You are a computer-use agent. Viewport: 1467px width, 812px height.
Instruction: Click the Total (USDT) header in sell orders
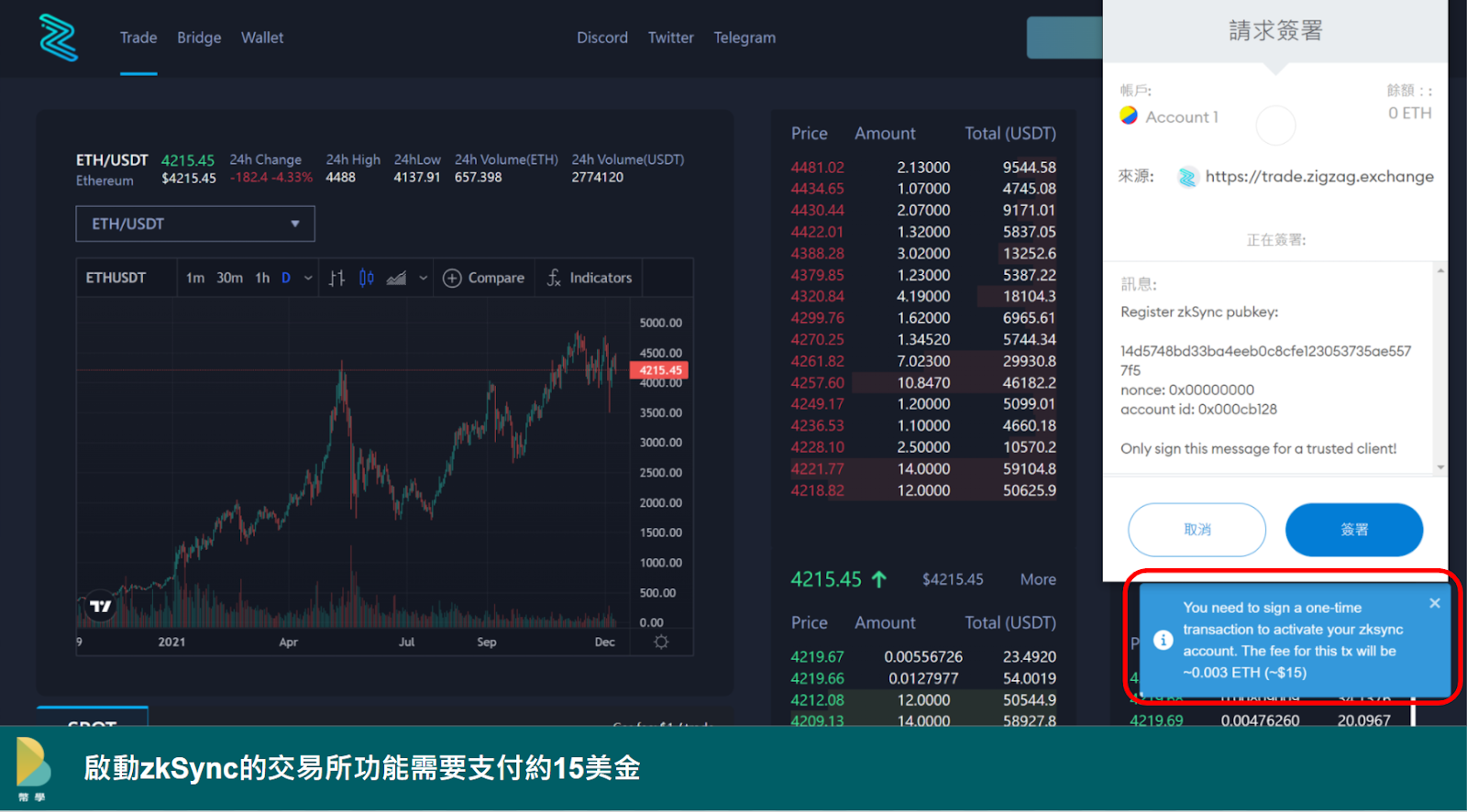coord(1010,134)
